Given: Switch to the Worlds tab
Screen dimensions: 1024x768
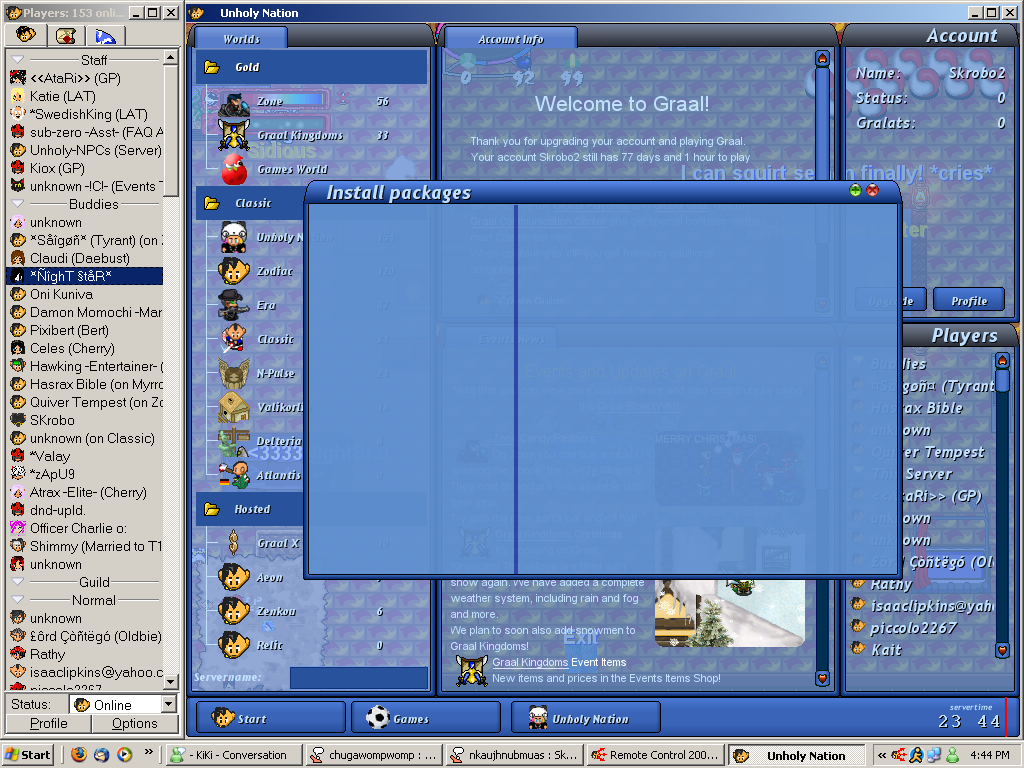Looking at the screenshot, I should (241, 39).
